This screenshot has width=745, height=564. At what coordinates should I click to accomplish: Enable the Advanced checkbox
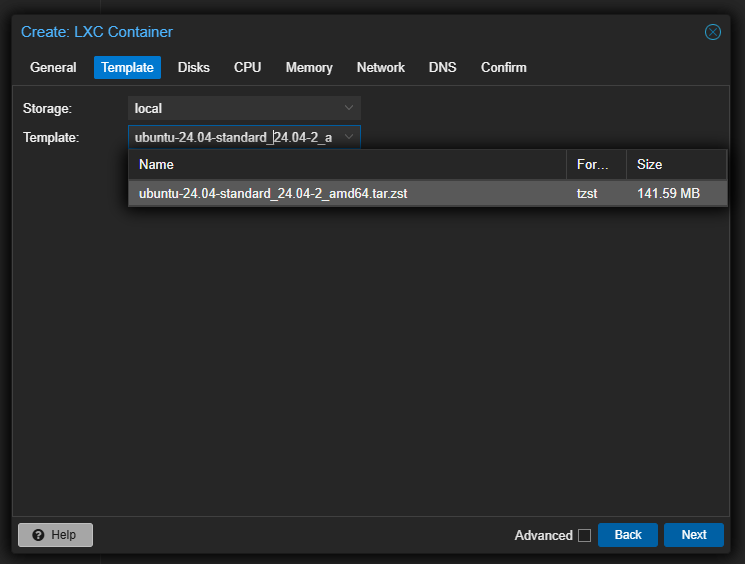(x=584, y=536)
